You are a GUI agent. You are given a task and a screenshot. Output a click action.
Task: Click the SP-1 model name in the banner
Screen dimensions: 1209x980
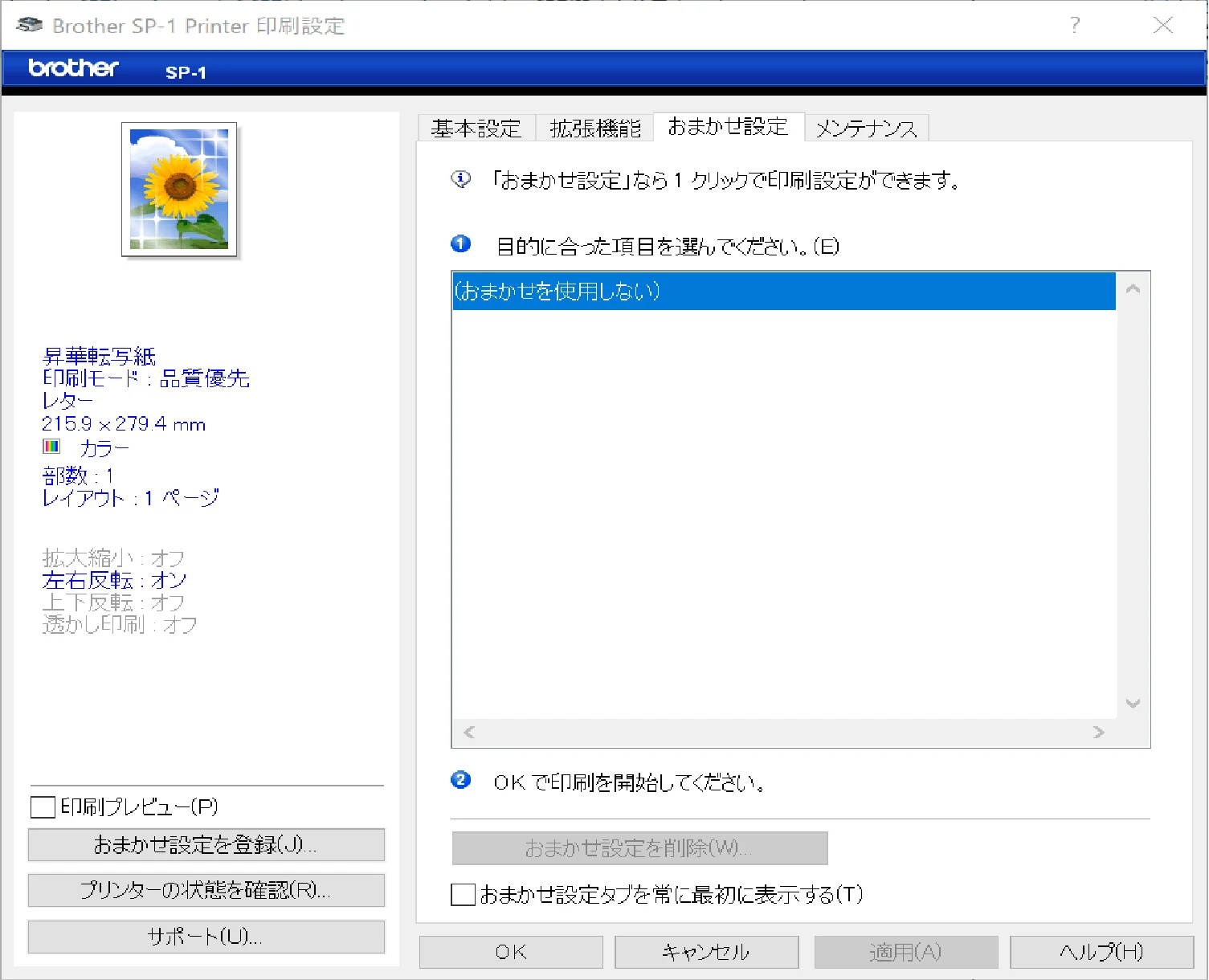point(186,72)
